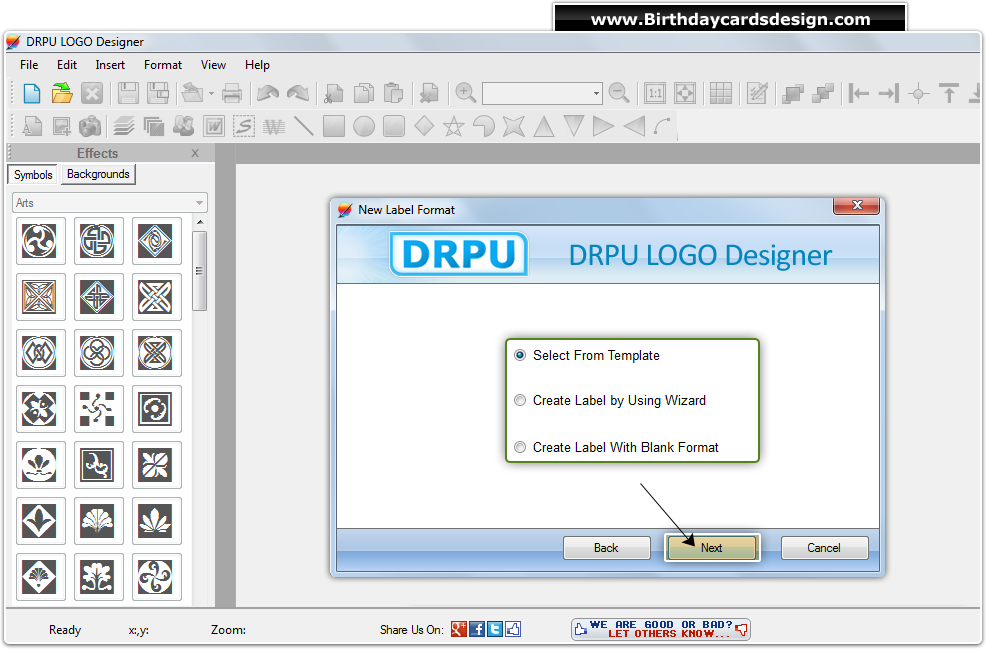Select the triple-swirl symbol in first row
This screenshot has width=986, height=649.
[40, 240]
